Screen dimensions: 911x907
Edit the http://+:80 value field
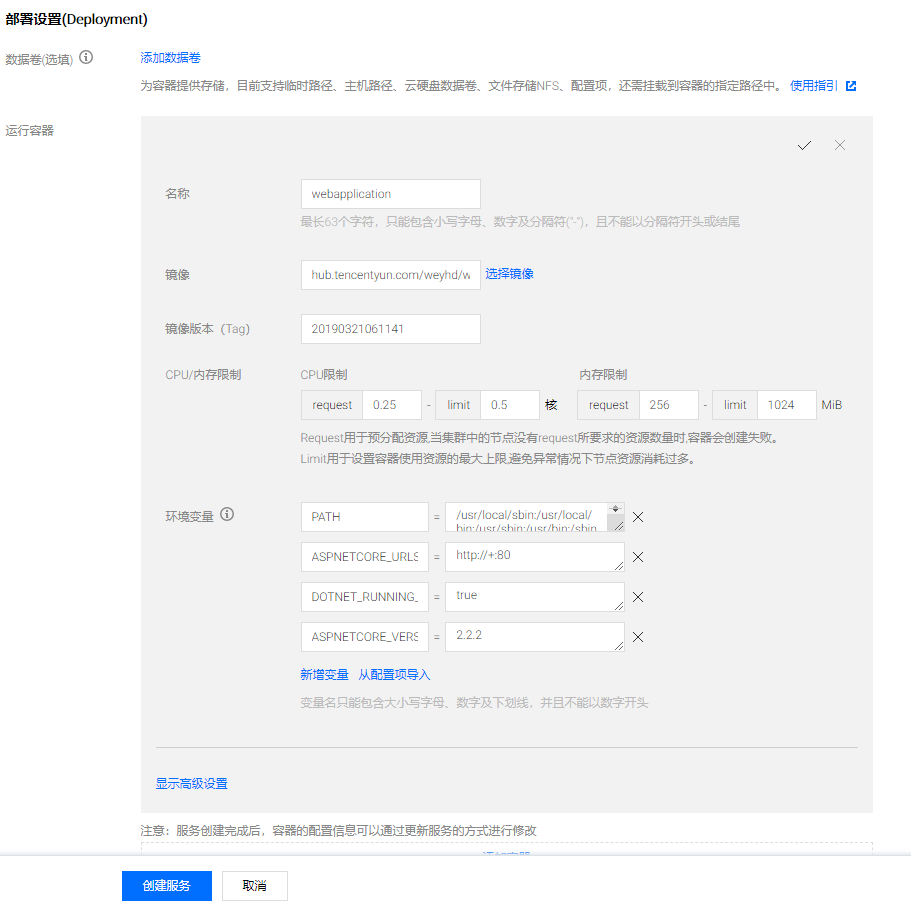pos(535,557)
